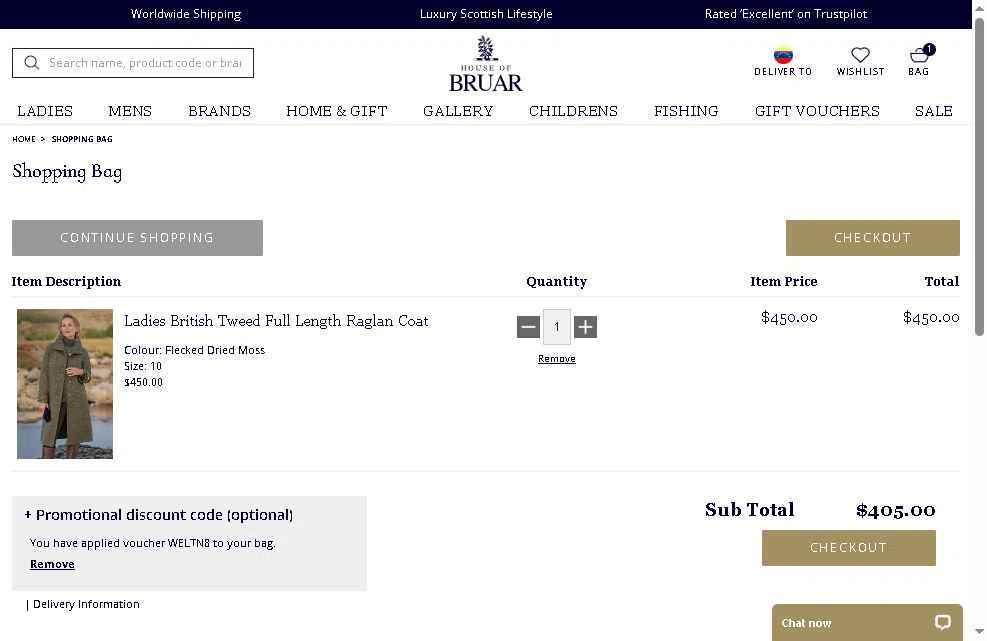
Task: Open the Gift Vouchers menu
Action: point(817,111)
